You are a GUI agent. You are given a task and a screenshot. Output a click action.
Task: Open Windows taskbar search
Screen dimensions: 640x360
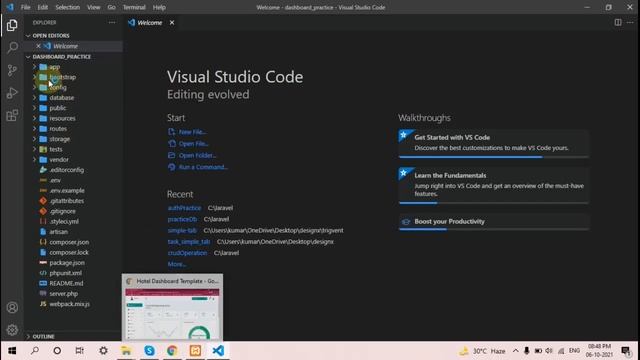(35, 351)
